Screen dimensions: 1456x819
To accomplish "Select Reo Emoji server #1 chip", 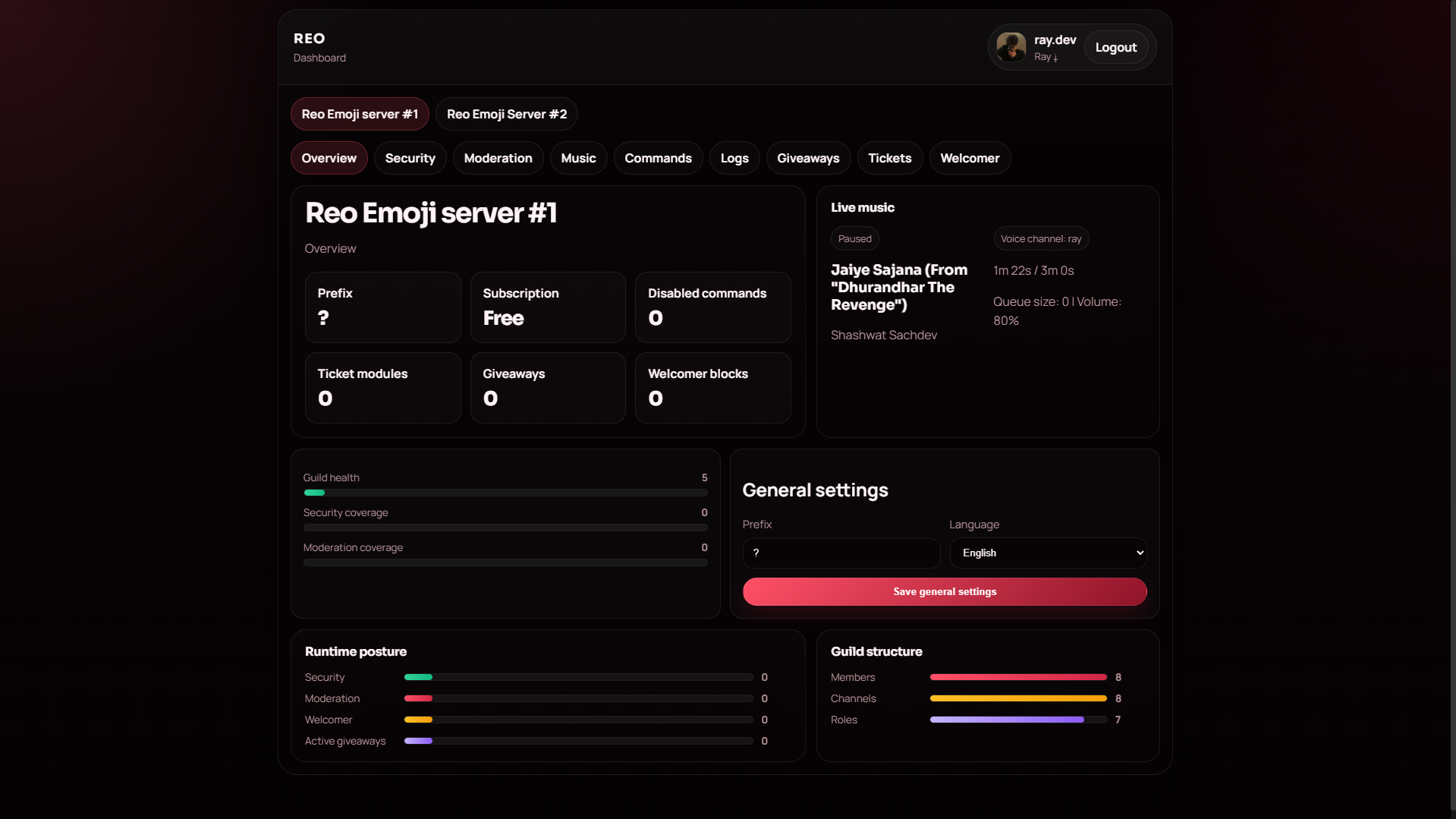I will [x=360, y=114].
